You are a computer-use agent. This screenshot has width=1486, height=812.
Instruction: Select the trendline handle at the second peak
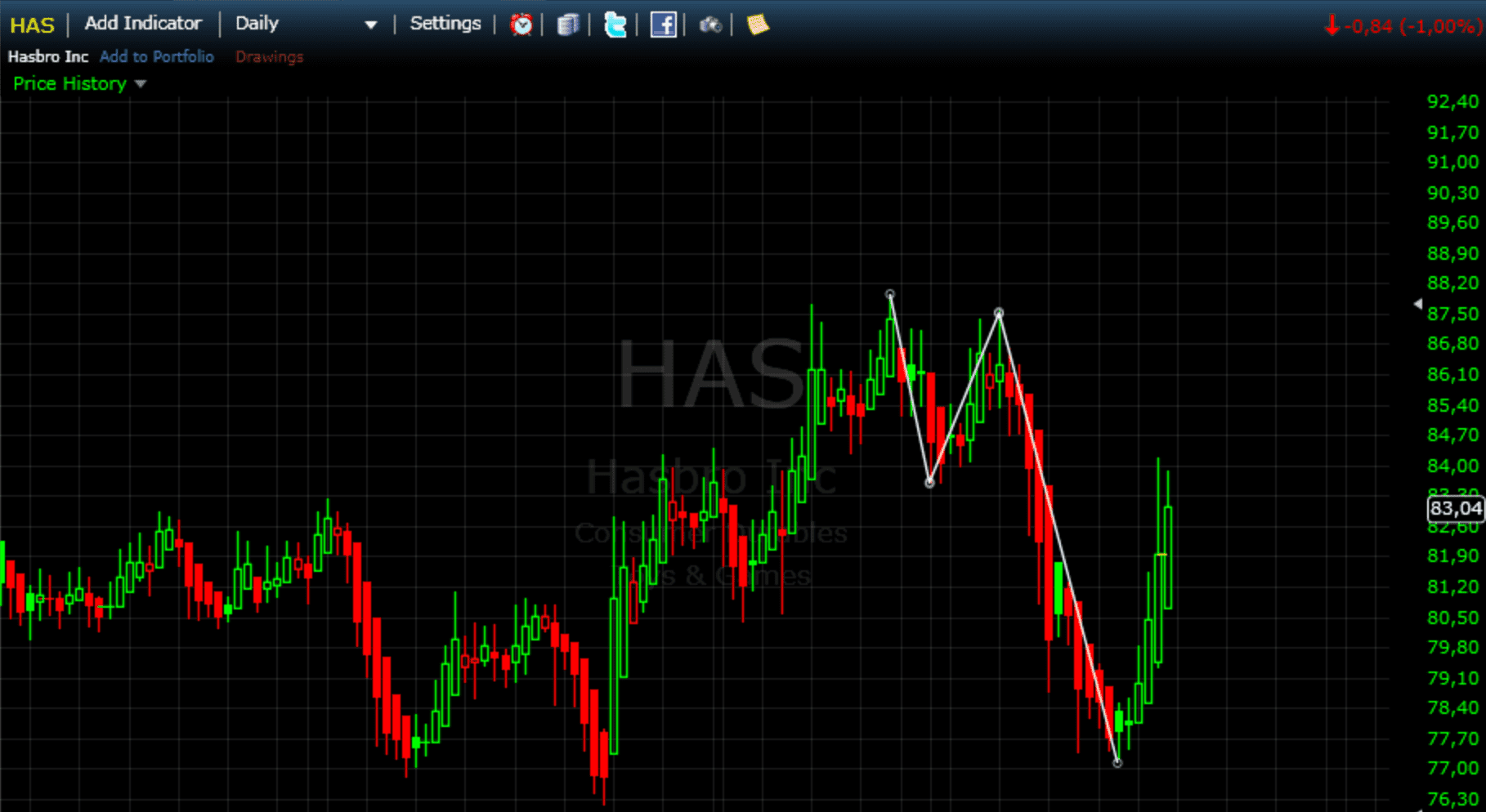(999, 313)
